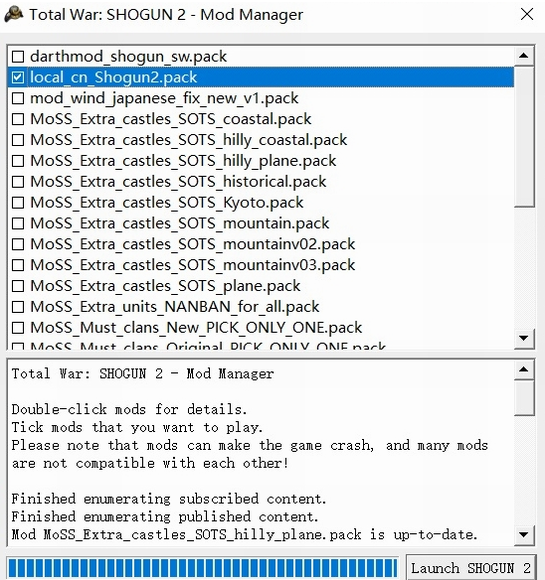545x580 pixels.
Task: Select MoSS_Extra_units_NANBAN_for_all.pack name
Action: (174, 307)
